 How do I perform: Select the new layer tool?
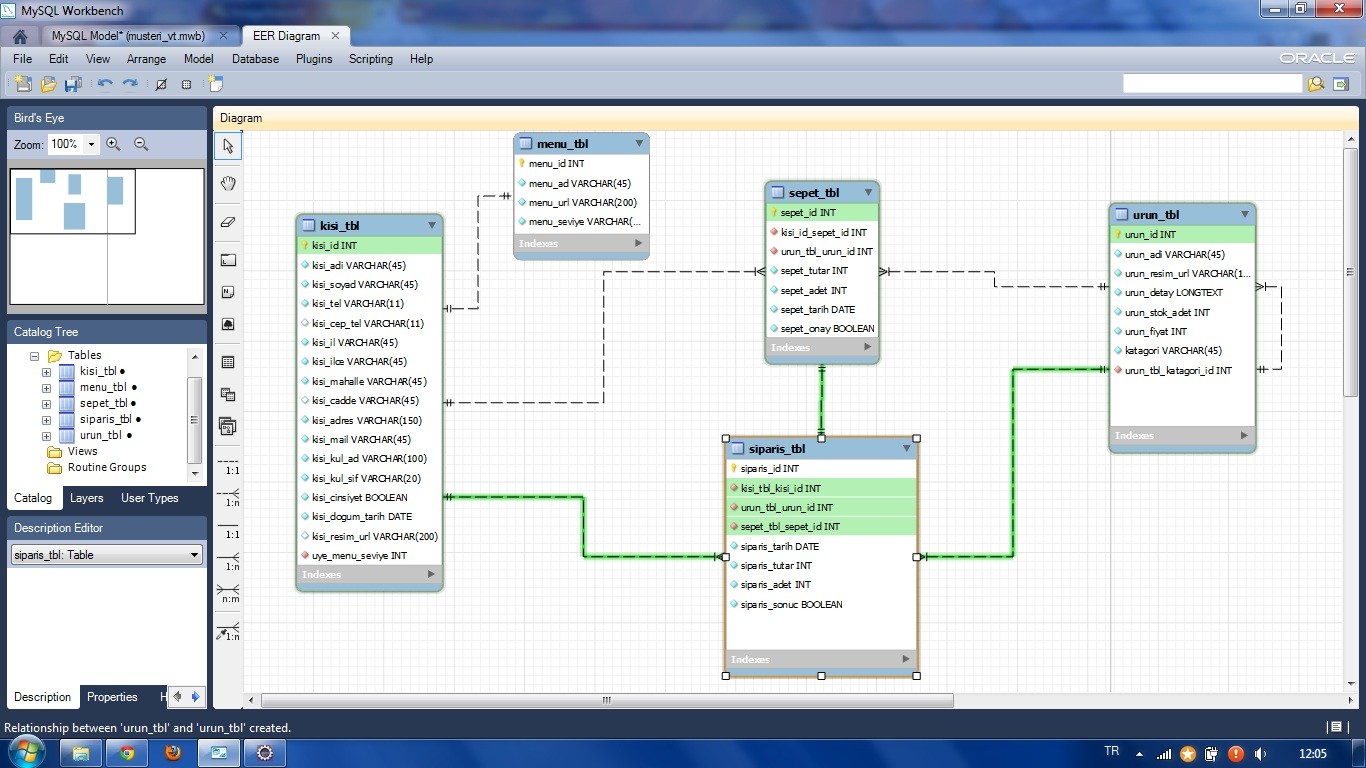228,260
